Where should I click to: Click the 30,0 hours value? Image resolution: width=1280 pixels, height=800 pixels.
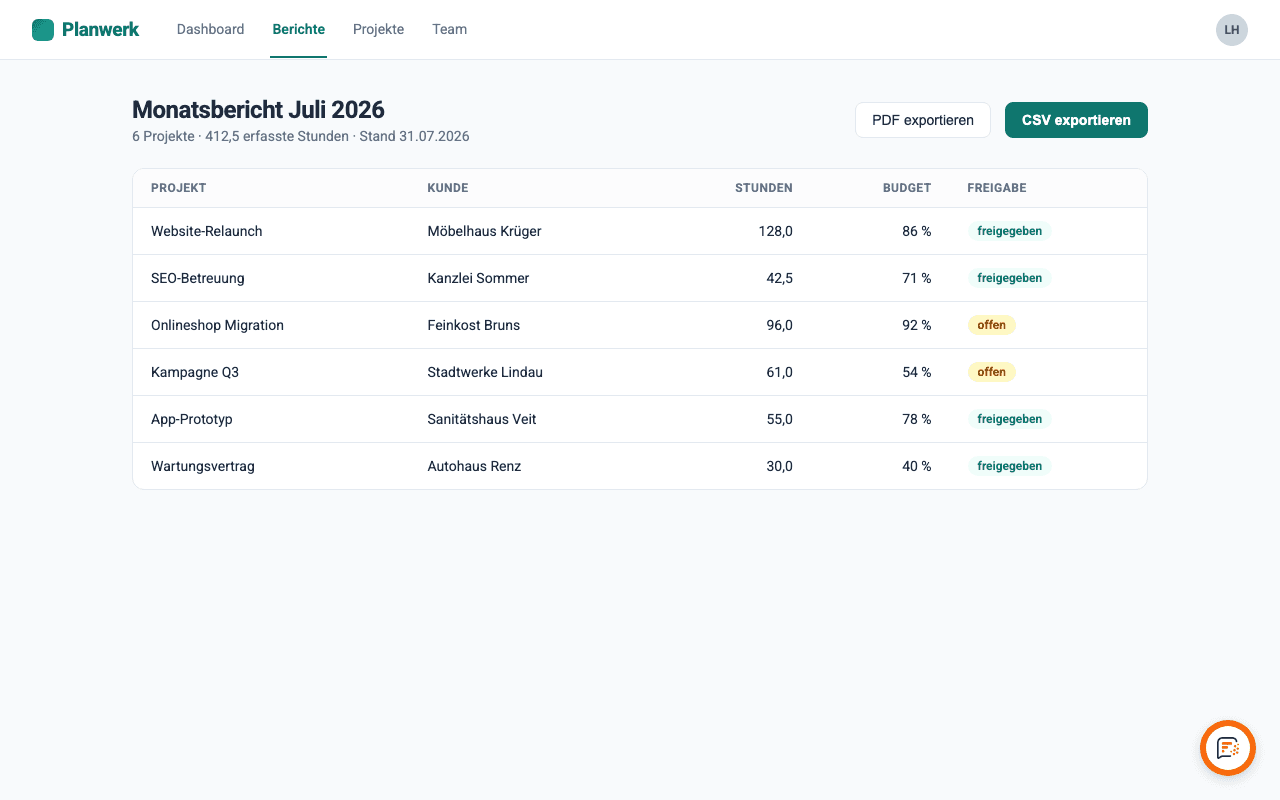(x=779, y=466)
